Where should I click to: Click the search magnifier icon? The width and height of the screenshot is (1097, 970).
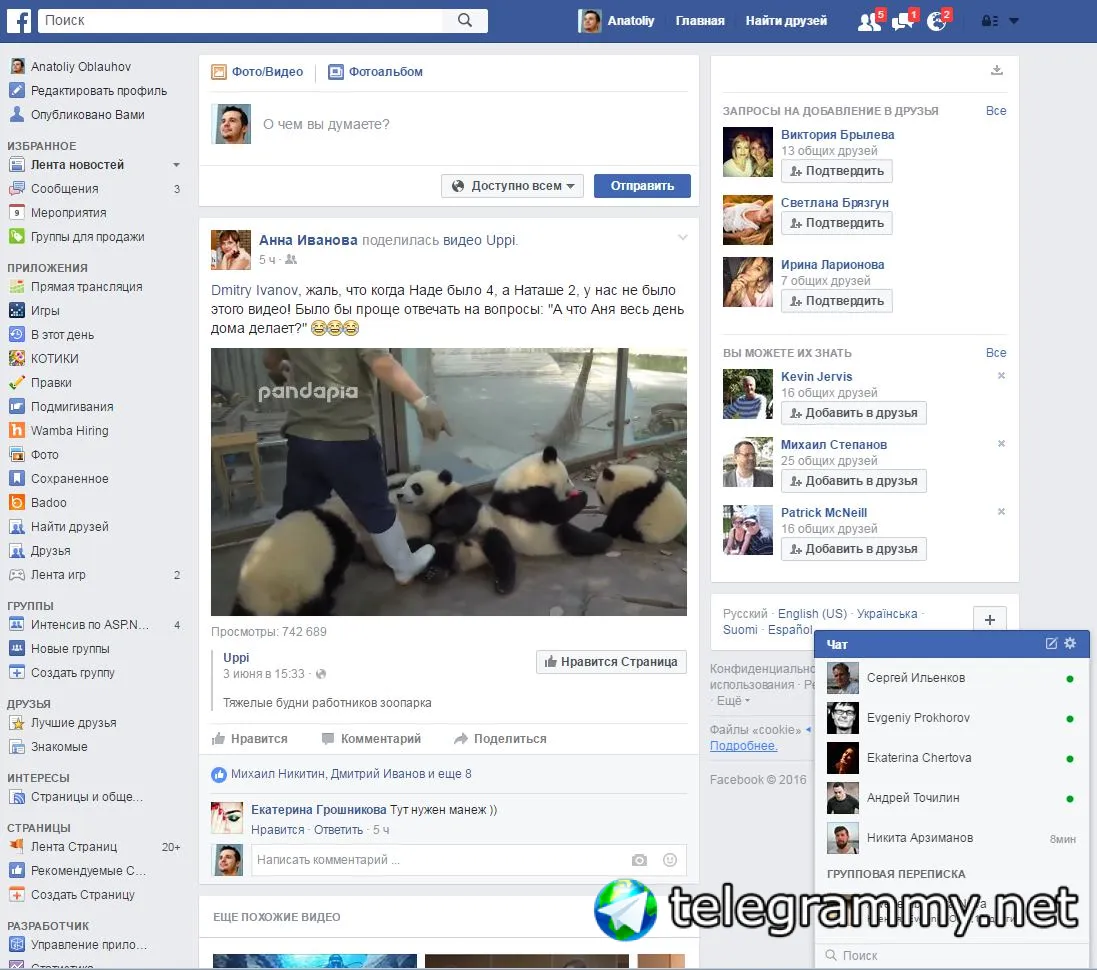click(x=465, y=20)
